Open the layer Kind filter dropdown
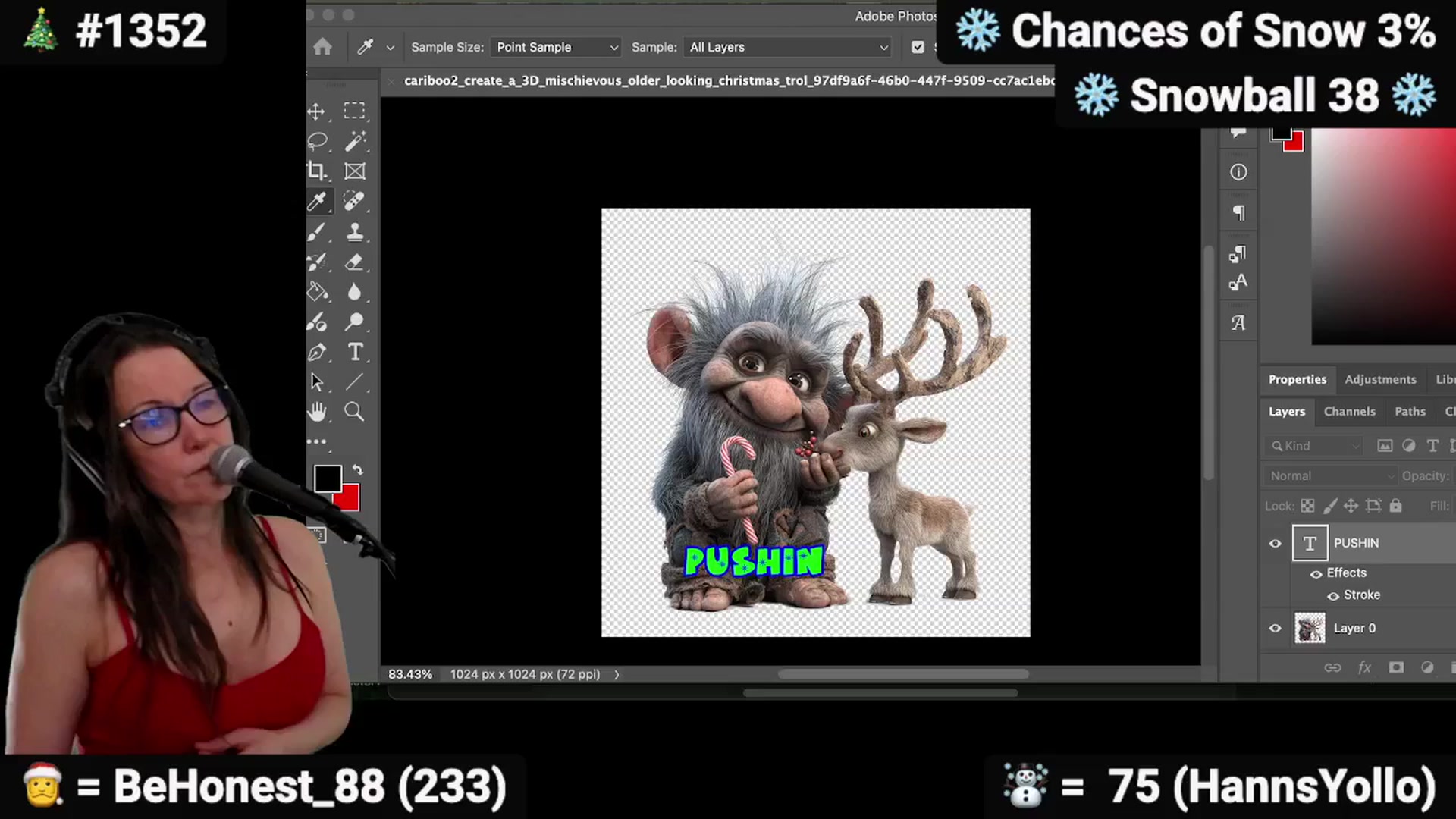This screenshot has height=819, width=1456. pyautogui.click(x=1314, y=446)
